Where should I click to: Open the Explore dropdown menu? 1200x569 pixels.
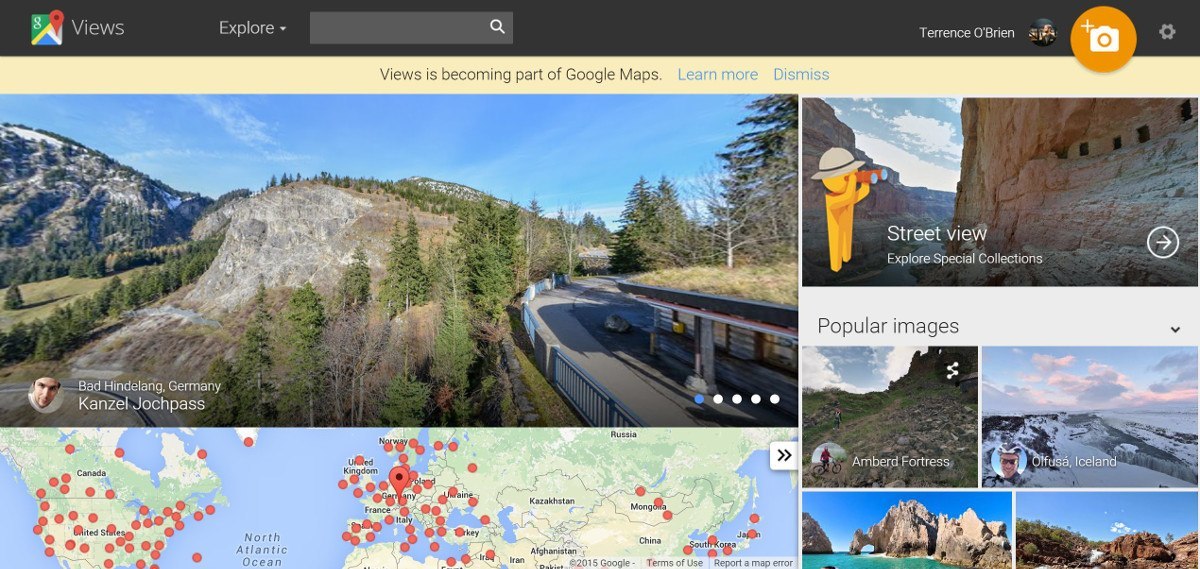[252, 28]
